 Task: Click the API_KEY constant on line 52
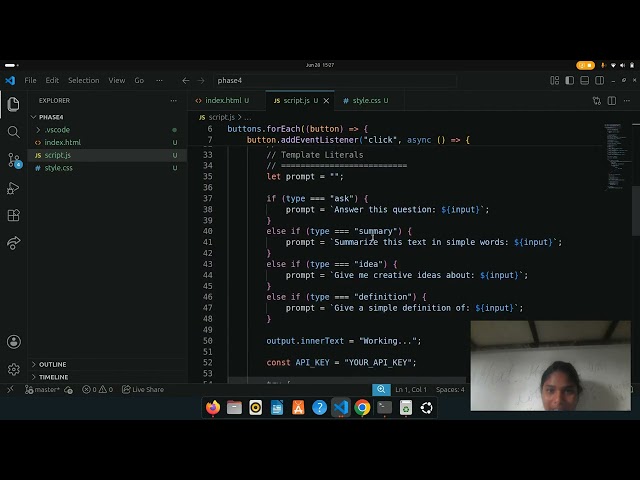(312, 362)
